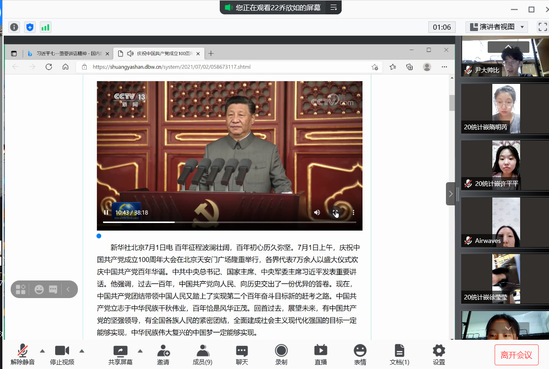549x369 pixels.
Task: Add a new browser tab
Action: 211,54
